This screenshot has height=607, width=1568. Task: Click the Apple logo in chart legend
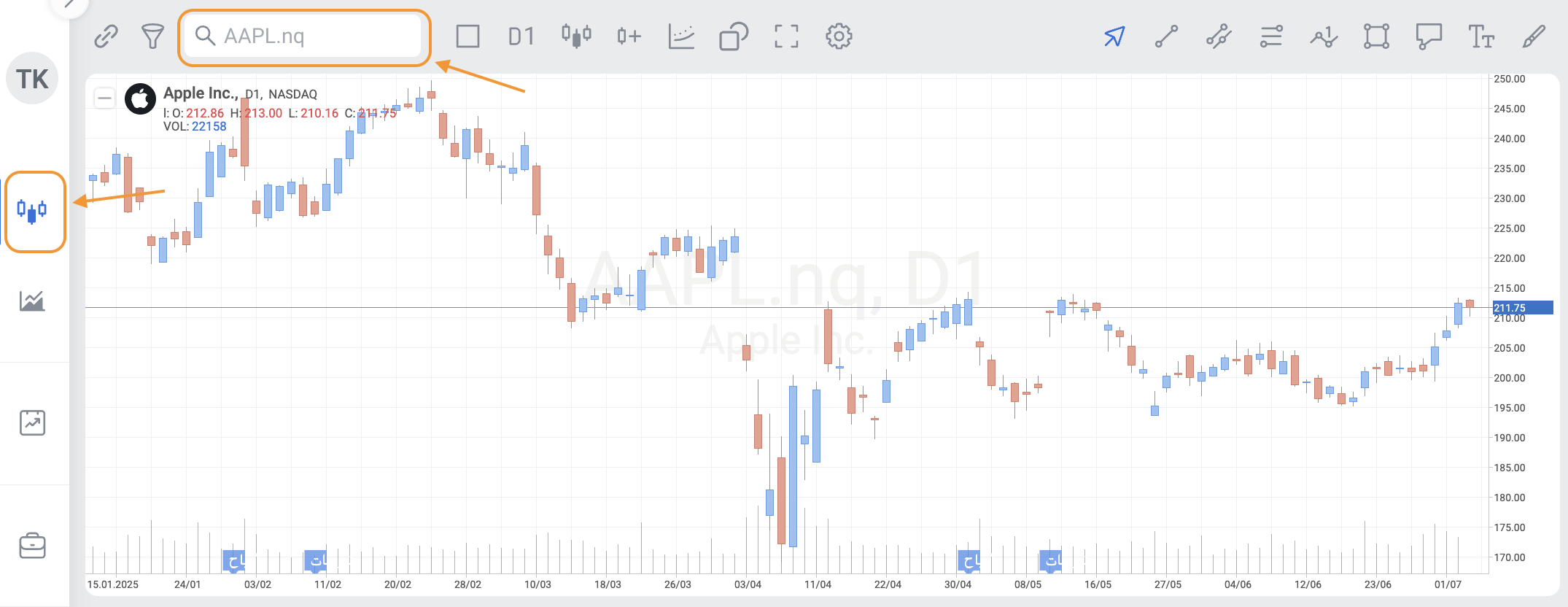pos(140,99)
